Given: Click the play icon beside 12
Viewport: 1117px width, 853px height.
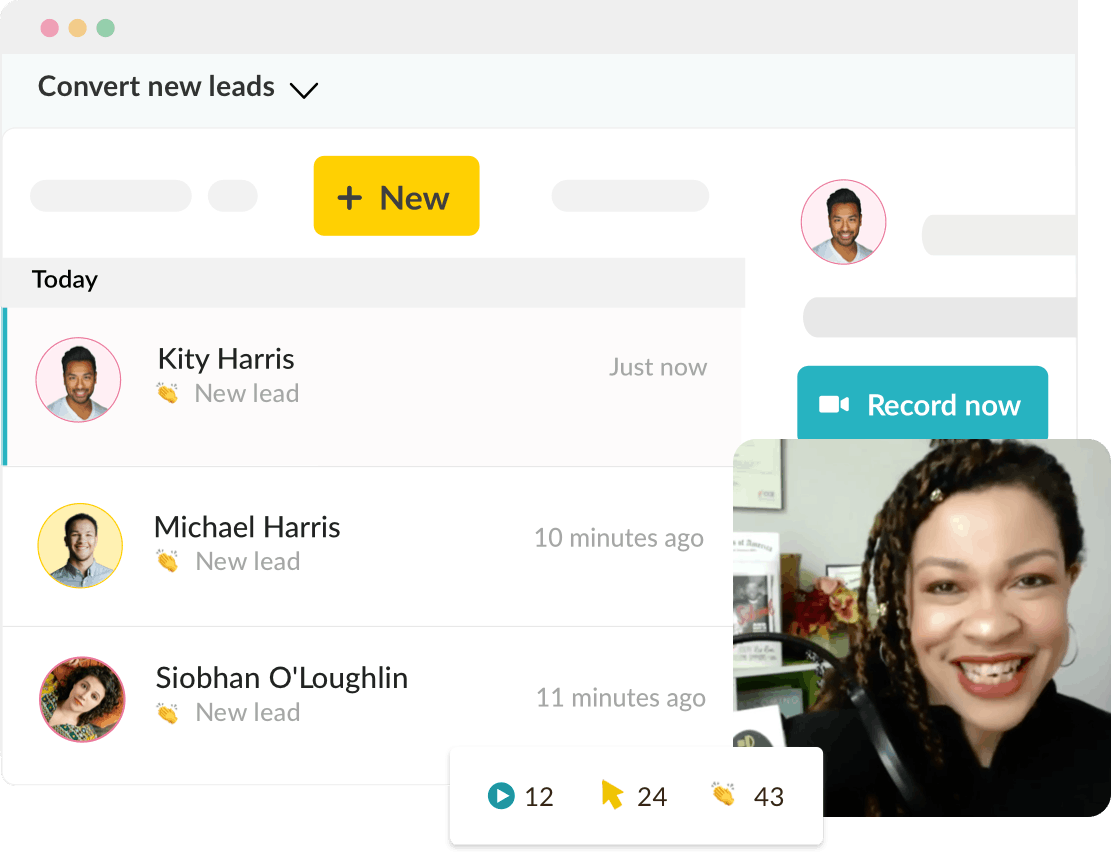Looking at the screenshot, I should click(x=502, y=796).
